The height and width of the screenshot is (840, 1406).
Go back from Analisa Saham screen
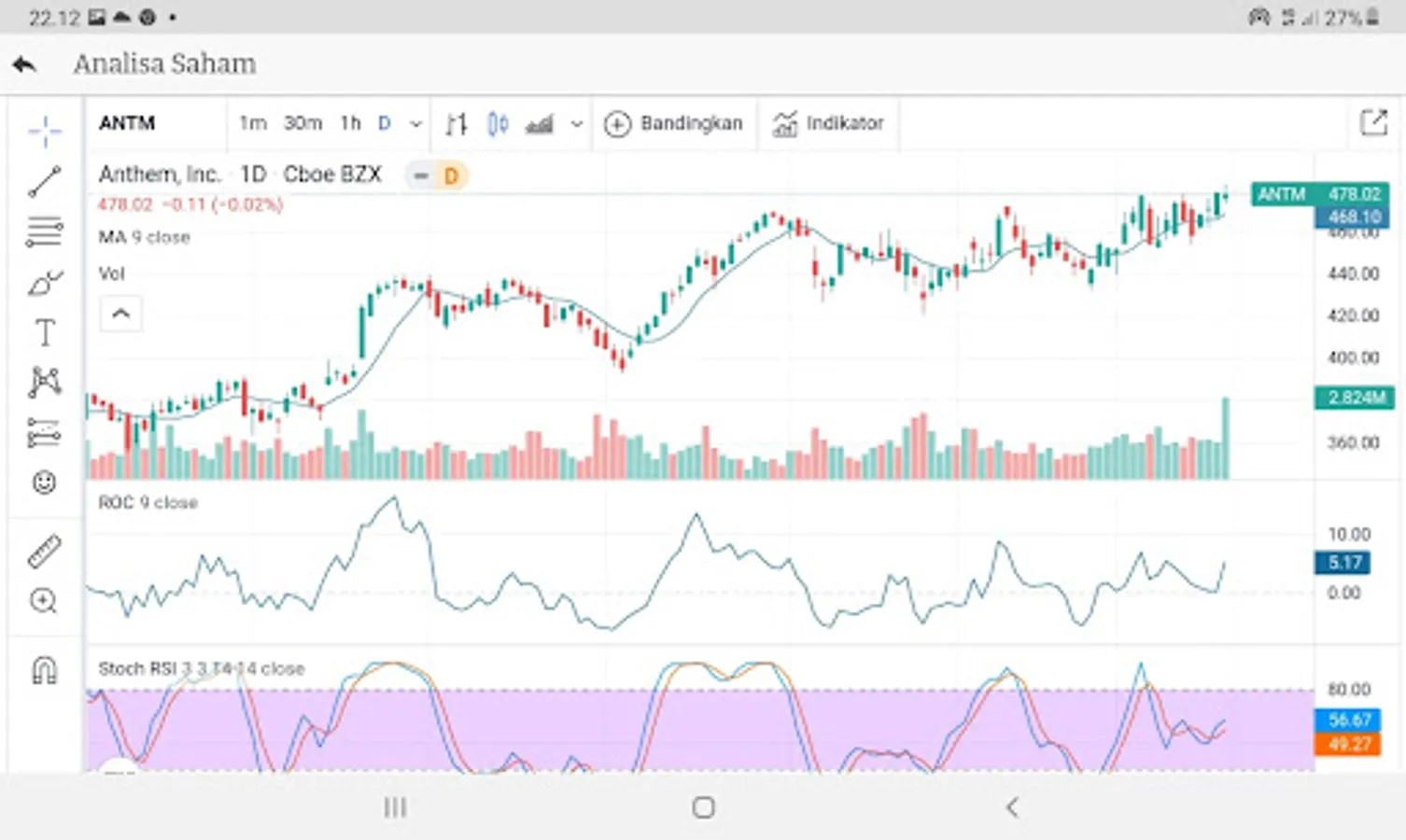pyautogui.click(x=24, y=64)
